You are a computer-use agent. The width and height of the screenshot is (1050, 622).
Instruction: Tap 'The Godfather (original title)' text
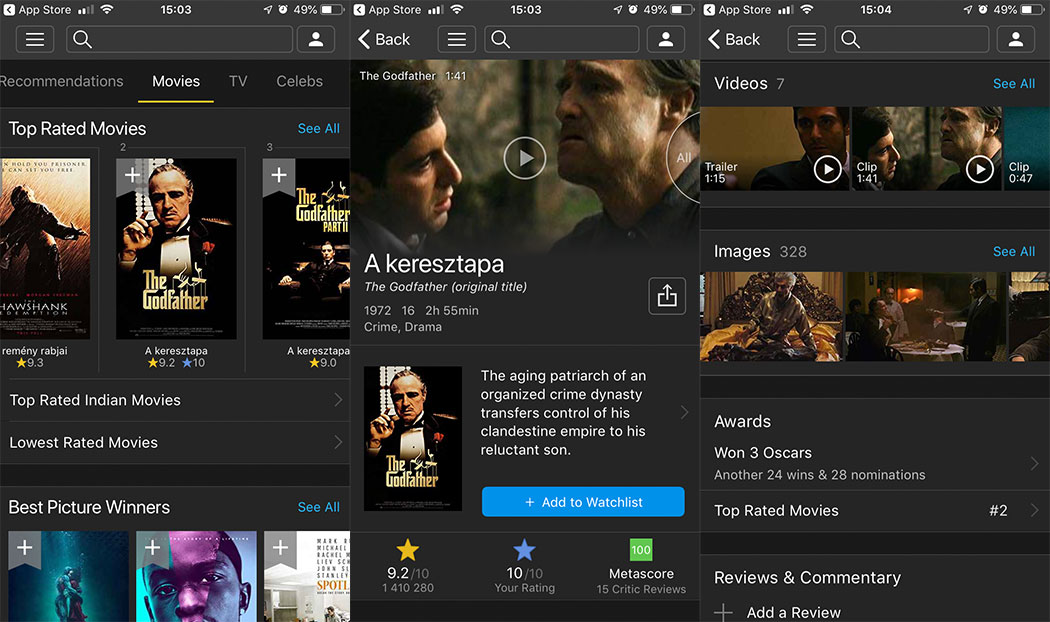(x=445, y=287)
